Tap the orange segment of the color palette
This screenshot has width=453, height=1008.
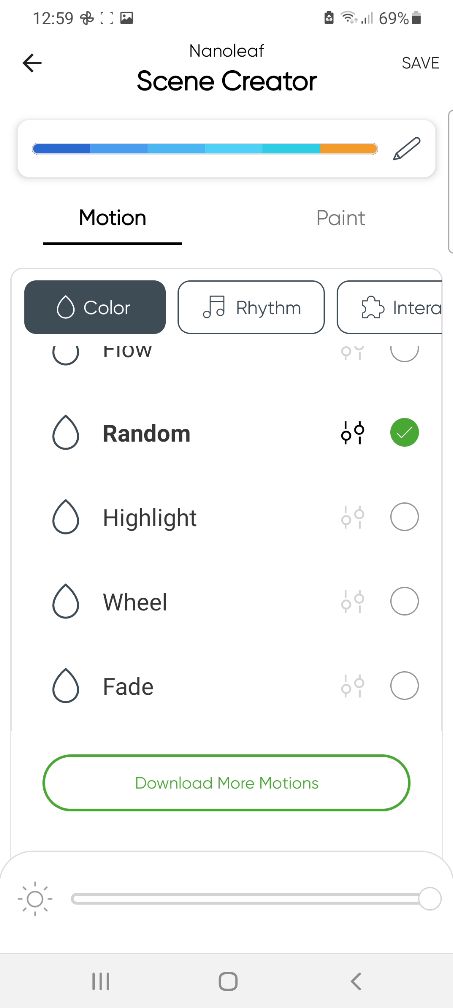click(348, 148)
